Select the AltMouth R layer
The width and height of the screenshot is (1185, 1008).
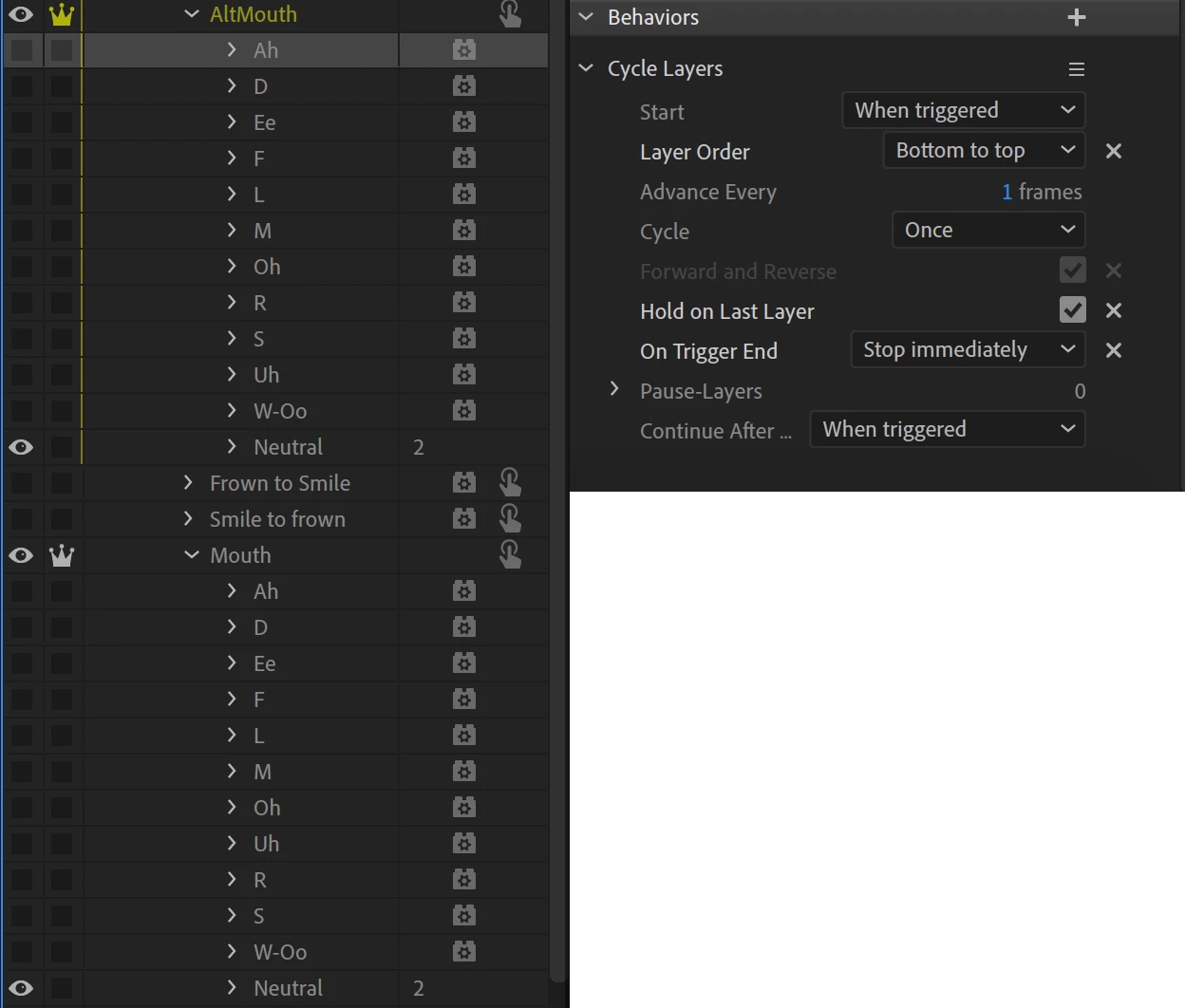click(260, 303)
